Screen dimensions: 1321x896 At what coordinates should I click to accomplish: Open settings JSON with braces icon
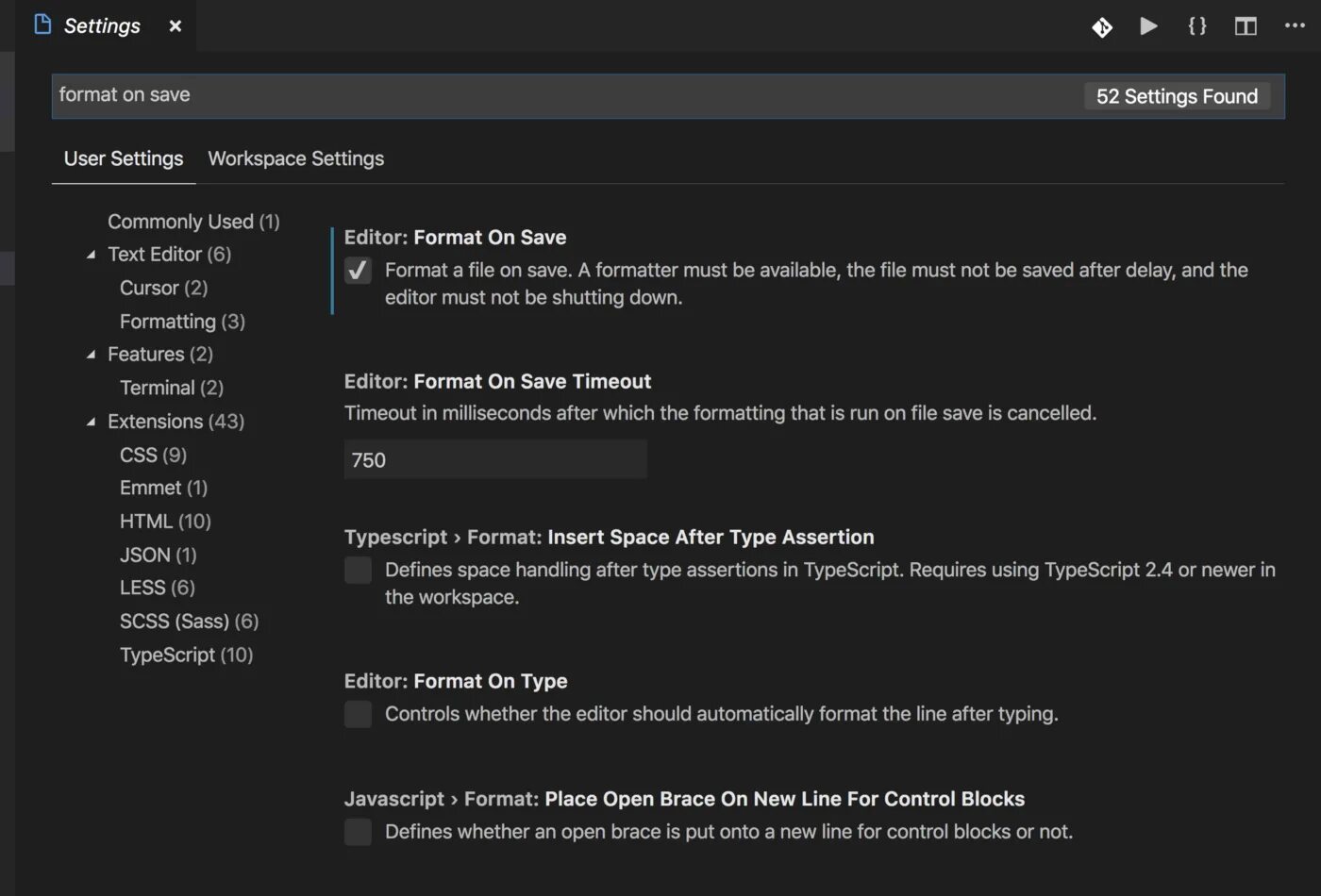click(x=1197, y=26)
